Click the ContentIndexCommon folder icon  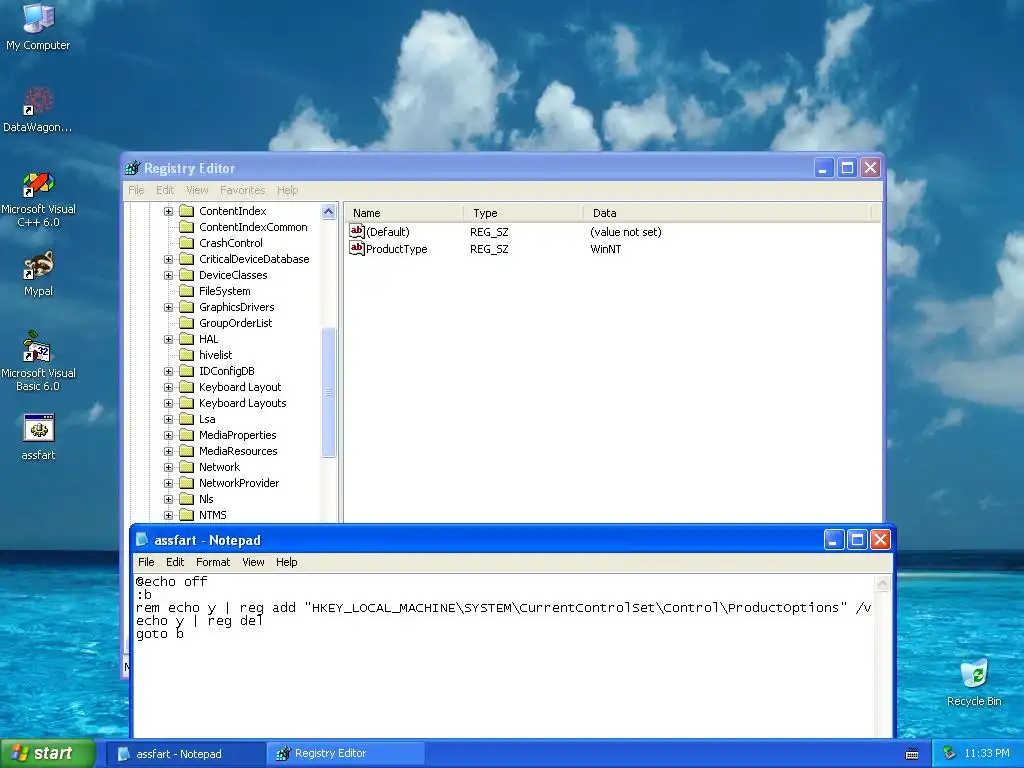point(187,227)
